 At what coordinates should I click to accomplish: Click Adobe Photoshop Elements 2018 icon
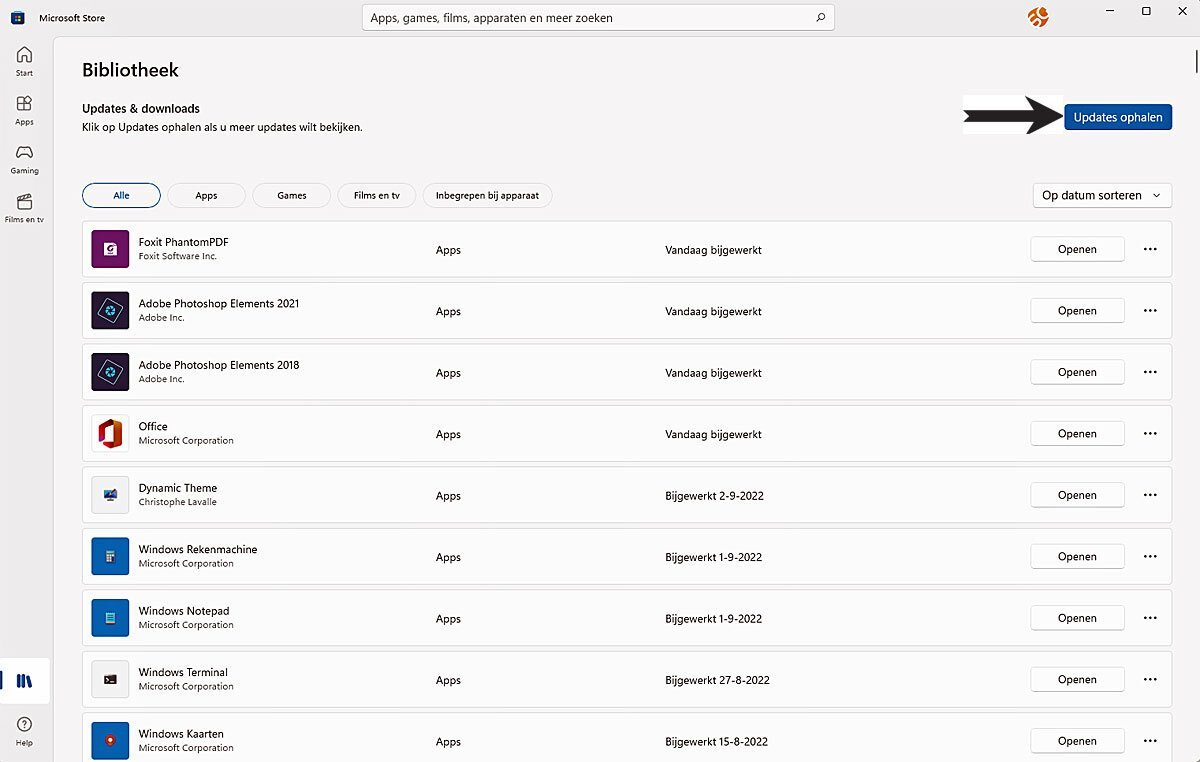coord(110,372)
